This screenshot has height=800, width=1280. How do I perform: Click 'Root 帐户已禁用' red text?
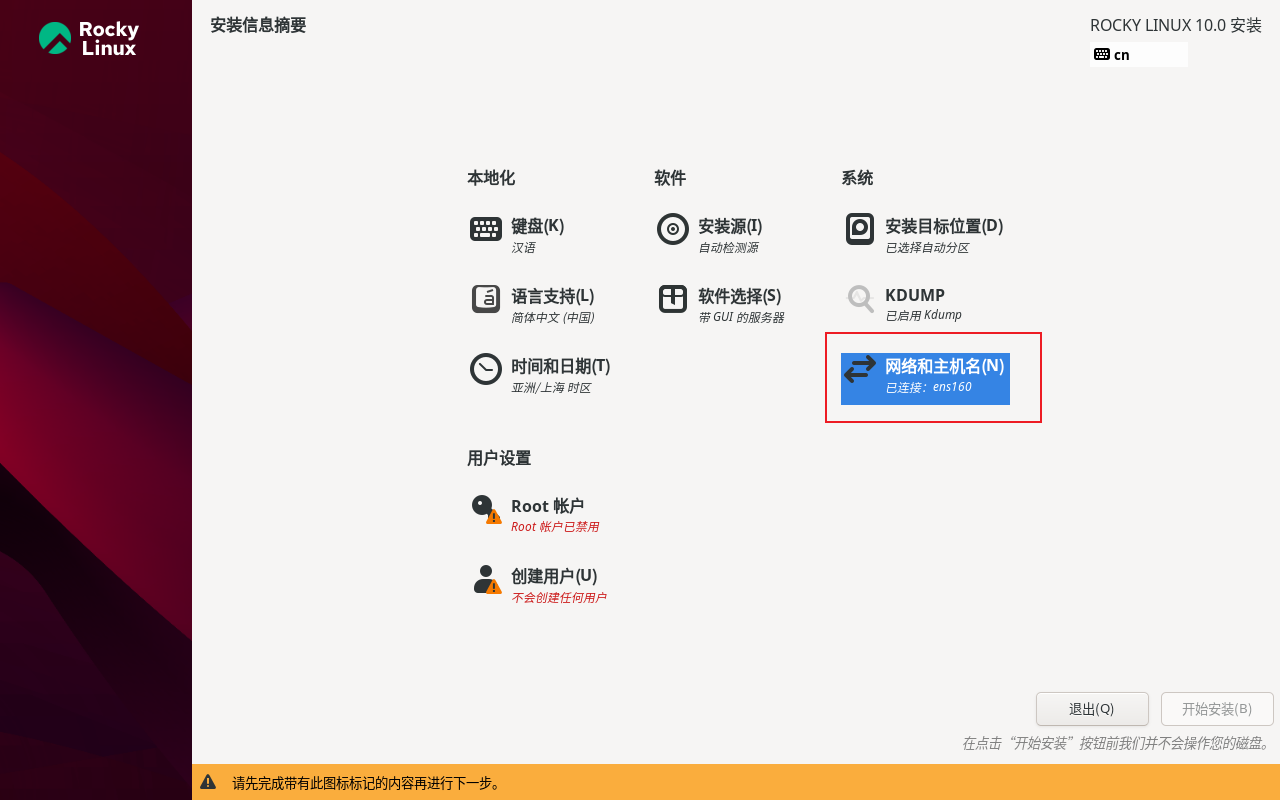pos(555,527)
